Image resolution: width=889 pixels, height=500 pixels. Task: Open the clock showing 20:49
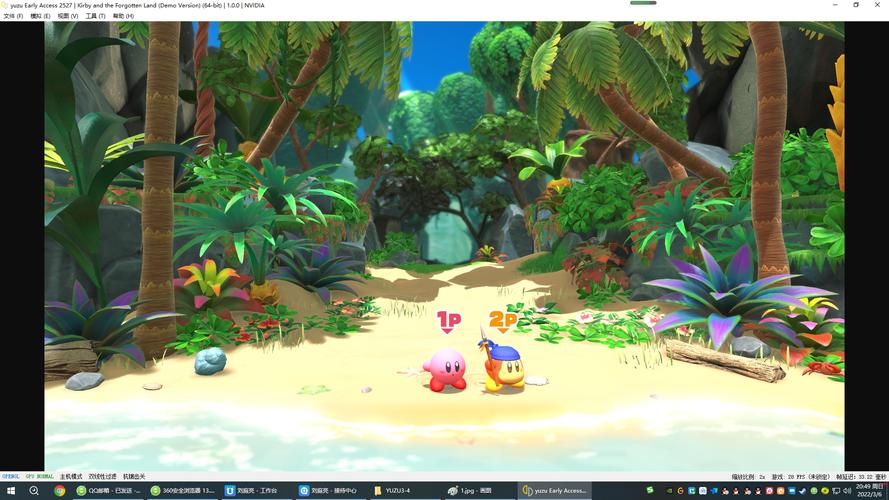tap(869, 491)
